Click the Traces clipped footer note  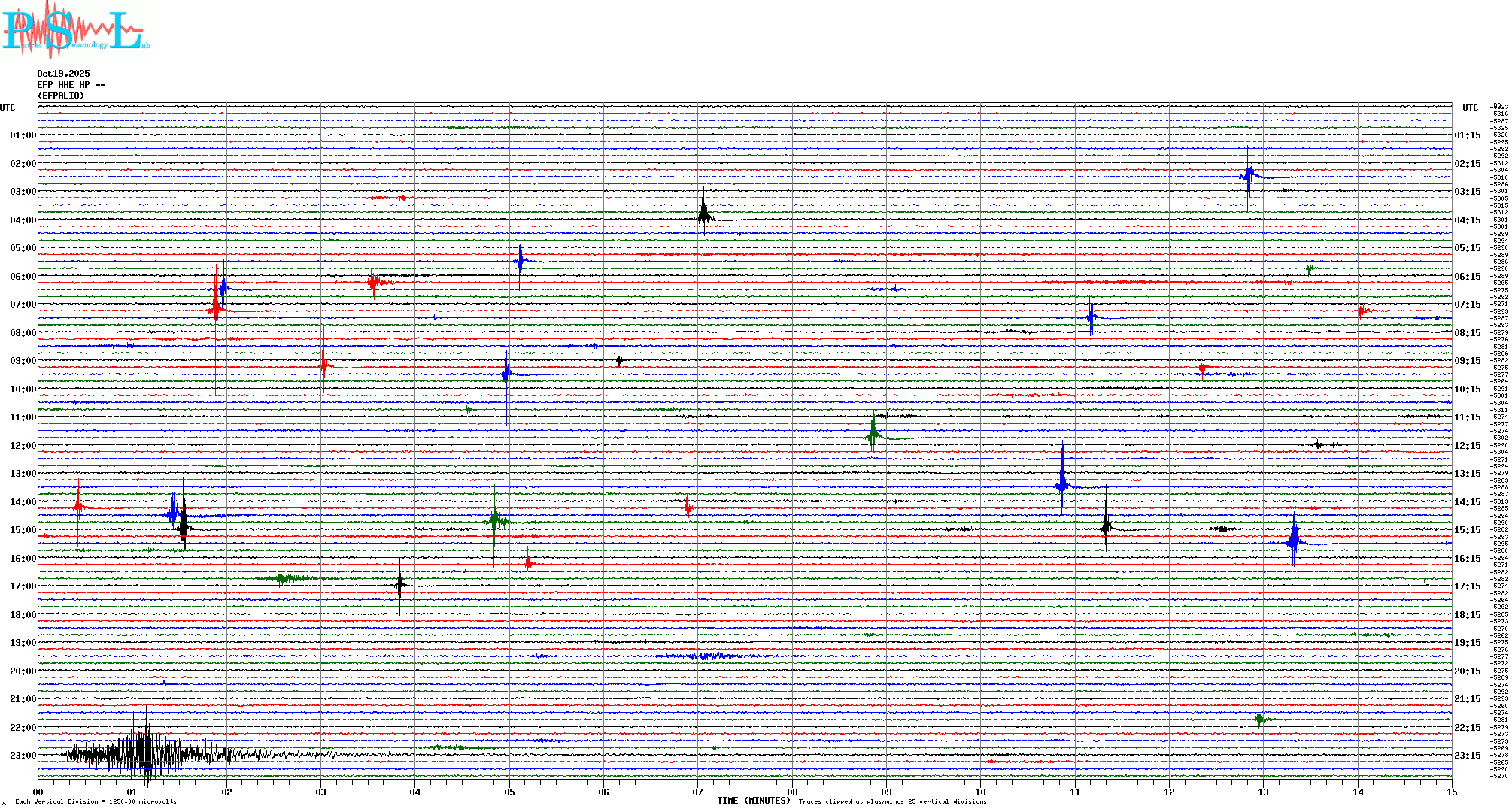(892, 801)
